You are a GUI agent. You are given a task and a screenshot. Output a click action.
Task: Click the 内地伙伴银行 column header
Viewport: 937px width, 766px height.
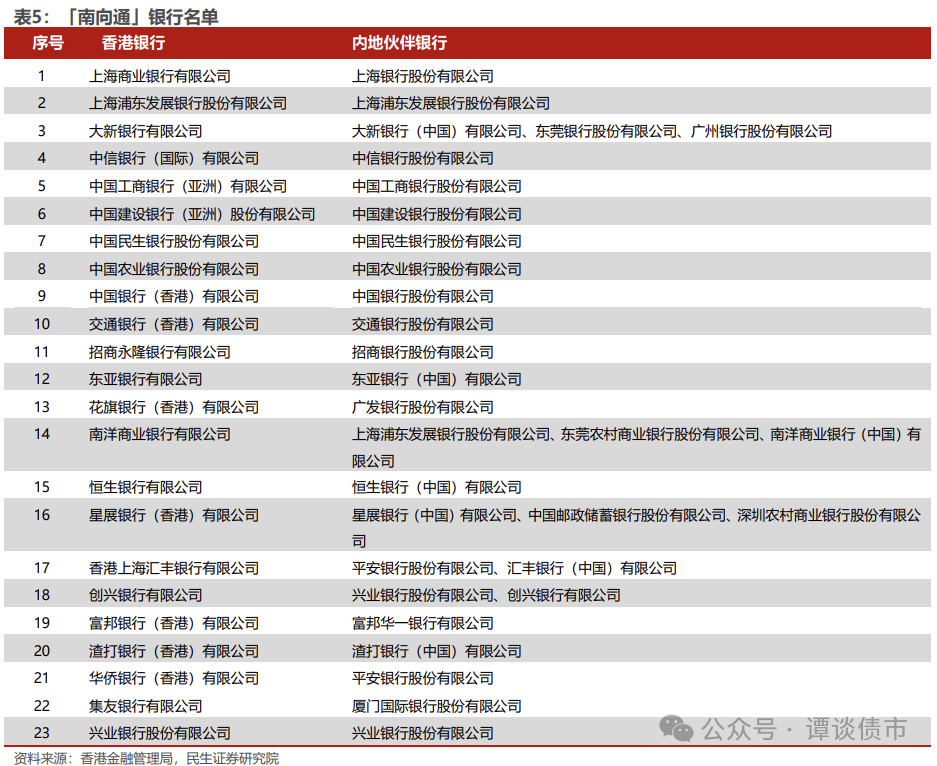(x=399, y=42)
